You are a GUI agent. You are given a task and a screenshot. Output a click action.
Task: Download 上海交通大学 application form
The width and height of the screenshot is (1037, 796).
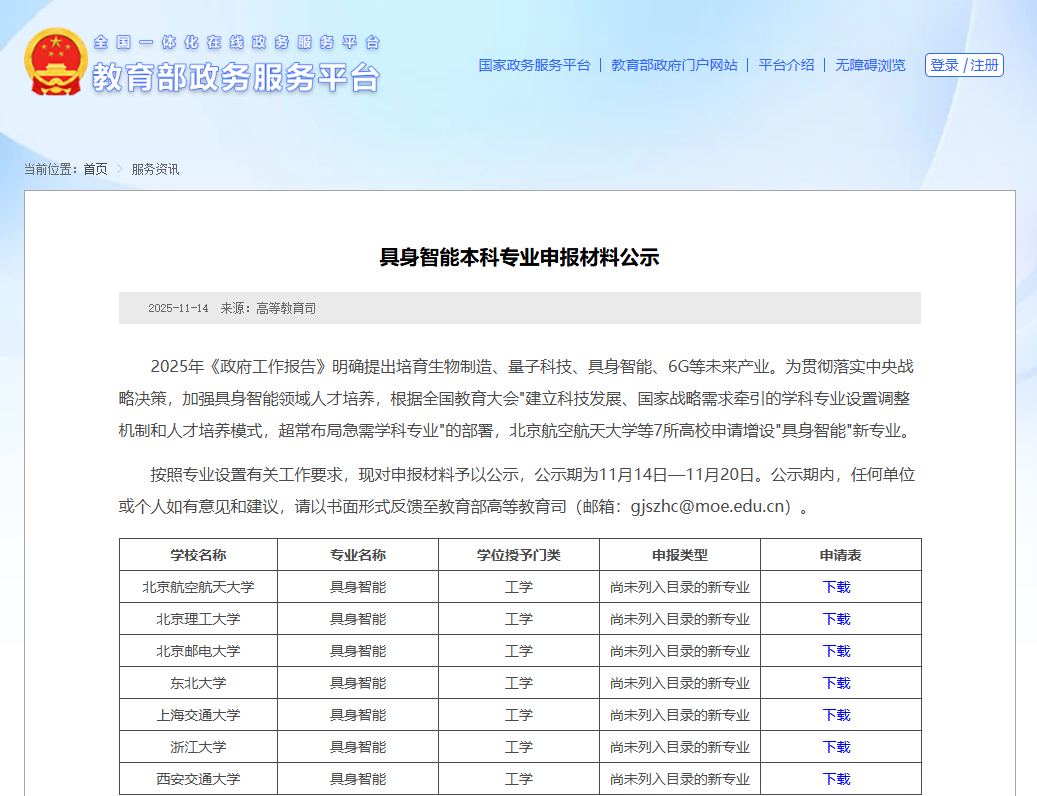tap(836, 715)
